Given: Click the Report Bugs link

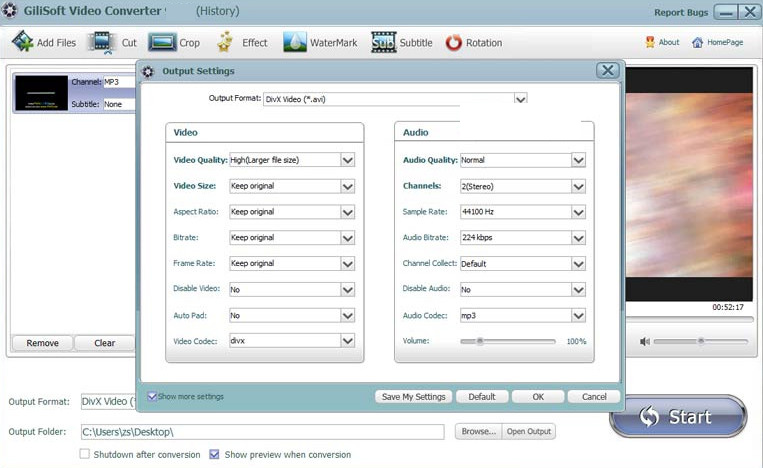Looking at the screenshot, I should click(x=681, y=13).
